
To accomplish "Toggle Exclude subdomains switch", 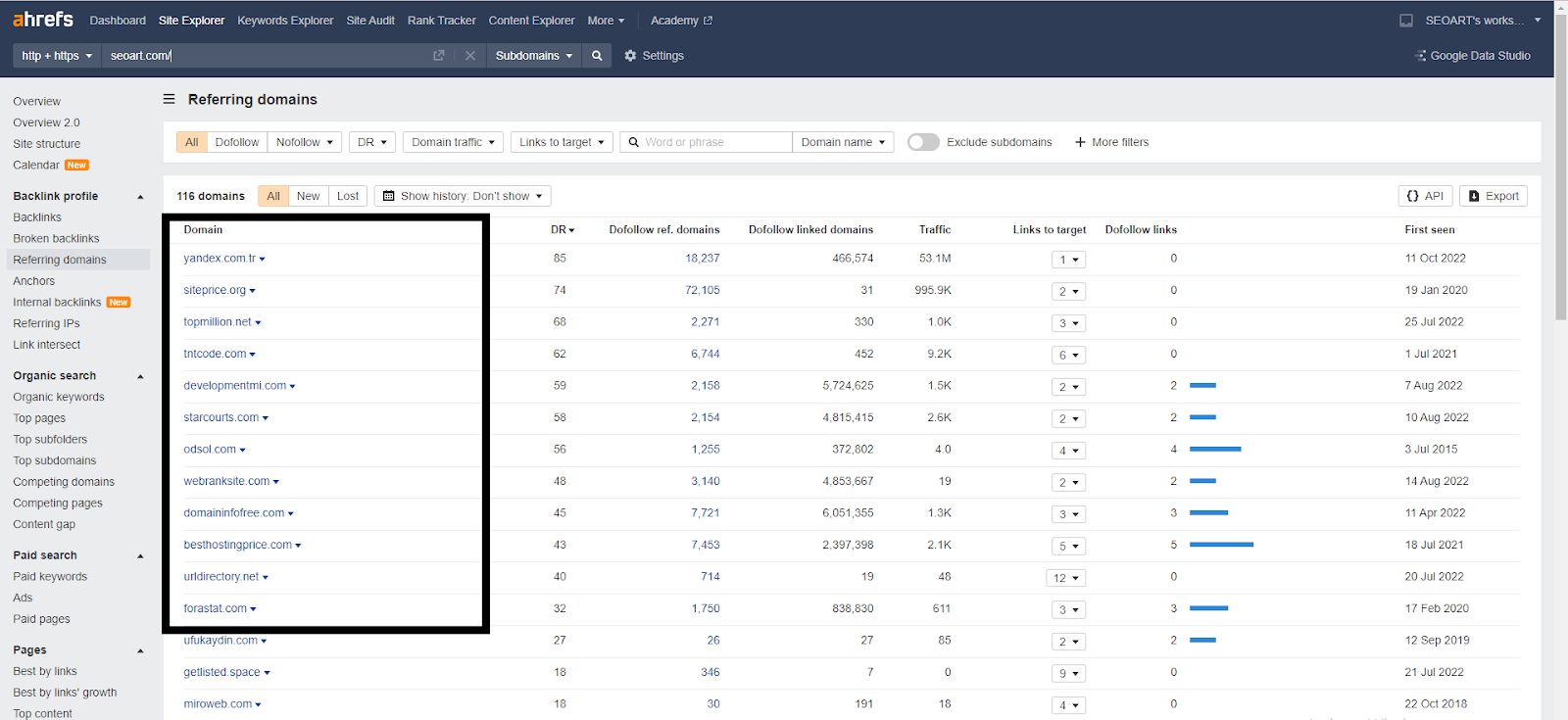I will pos(923,142).
